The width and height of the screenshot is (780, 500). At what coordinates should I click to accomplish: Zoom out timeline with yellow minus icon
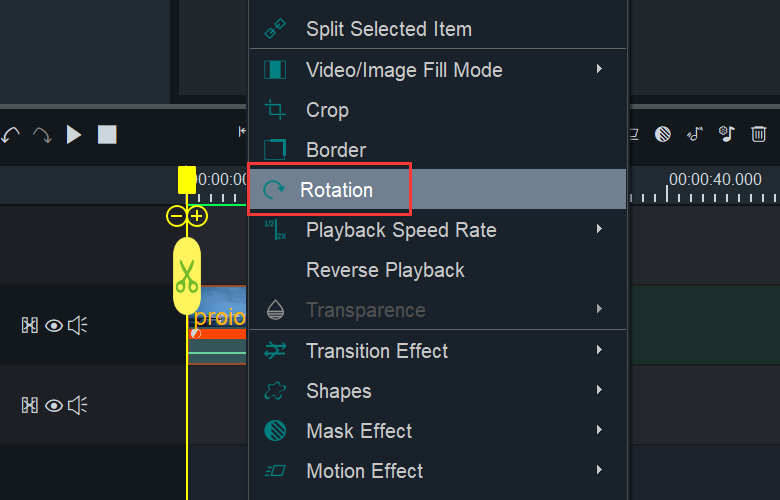(176, 216)
